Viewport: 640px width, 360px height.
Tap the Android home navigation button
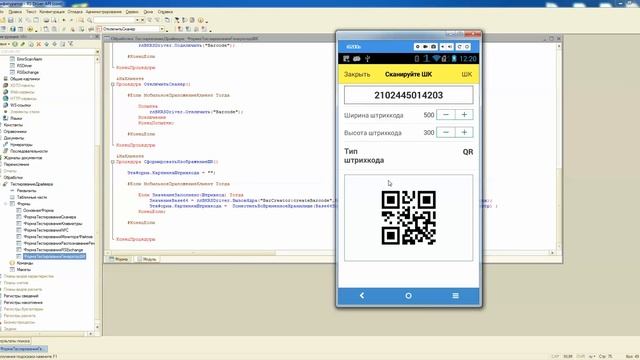click(x=408, y=296)
